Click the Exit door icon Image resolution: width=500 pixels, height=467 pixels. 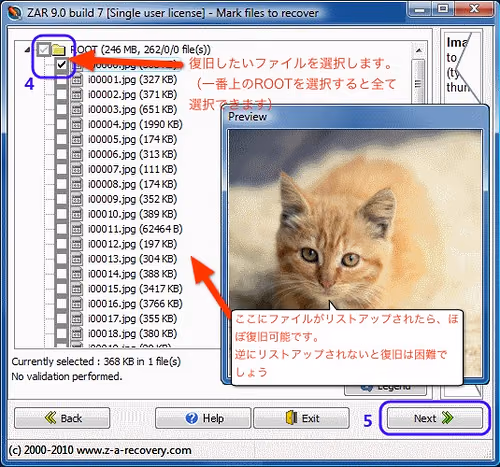292,418
